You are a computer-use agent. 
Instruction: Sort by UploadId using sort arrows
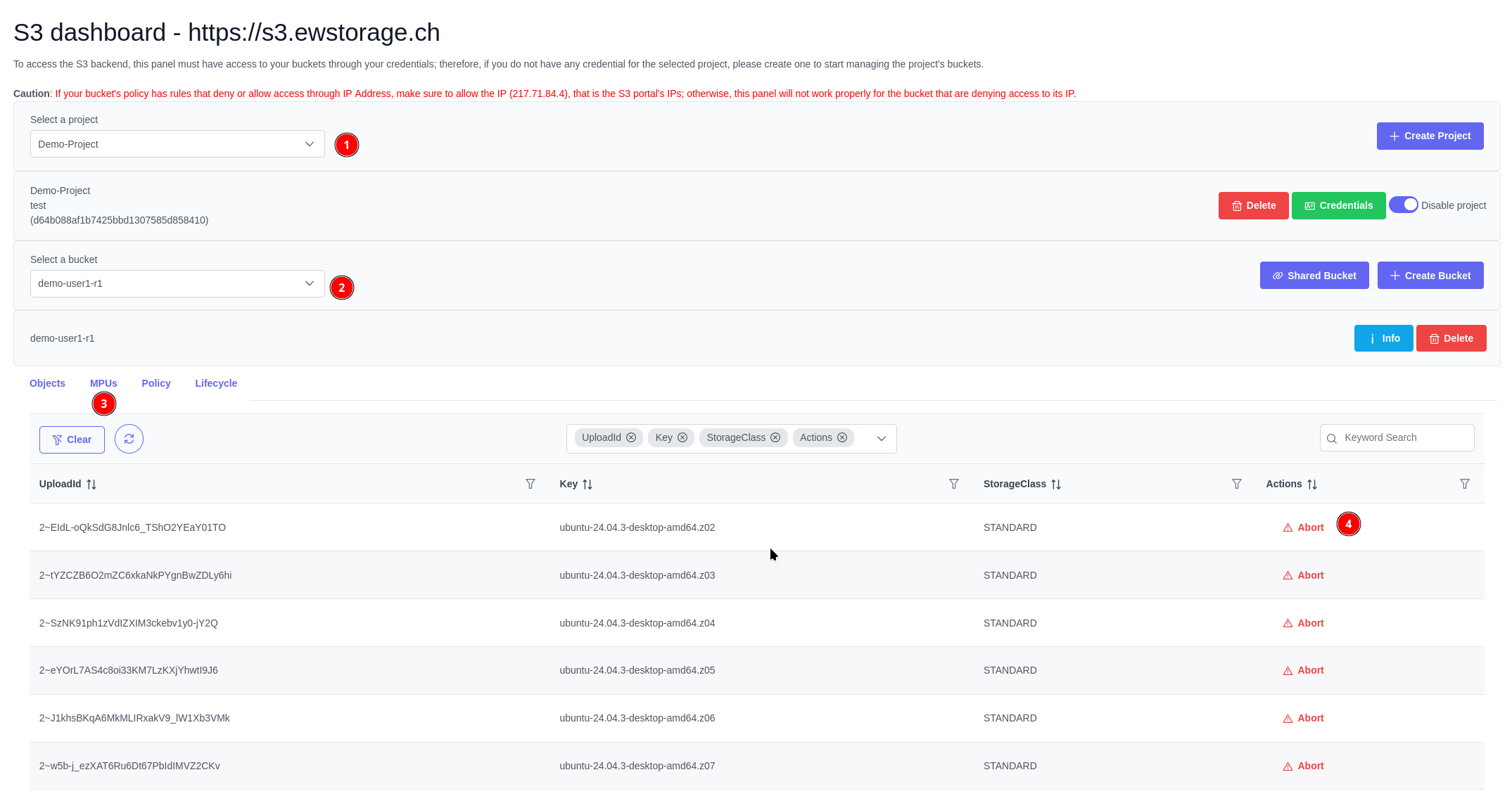point(91,484)
